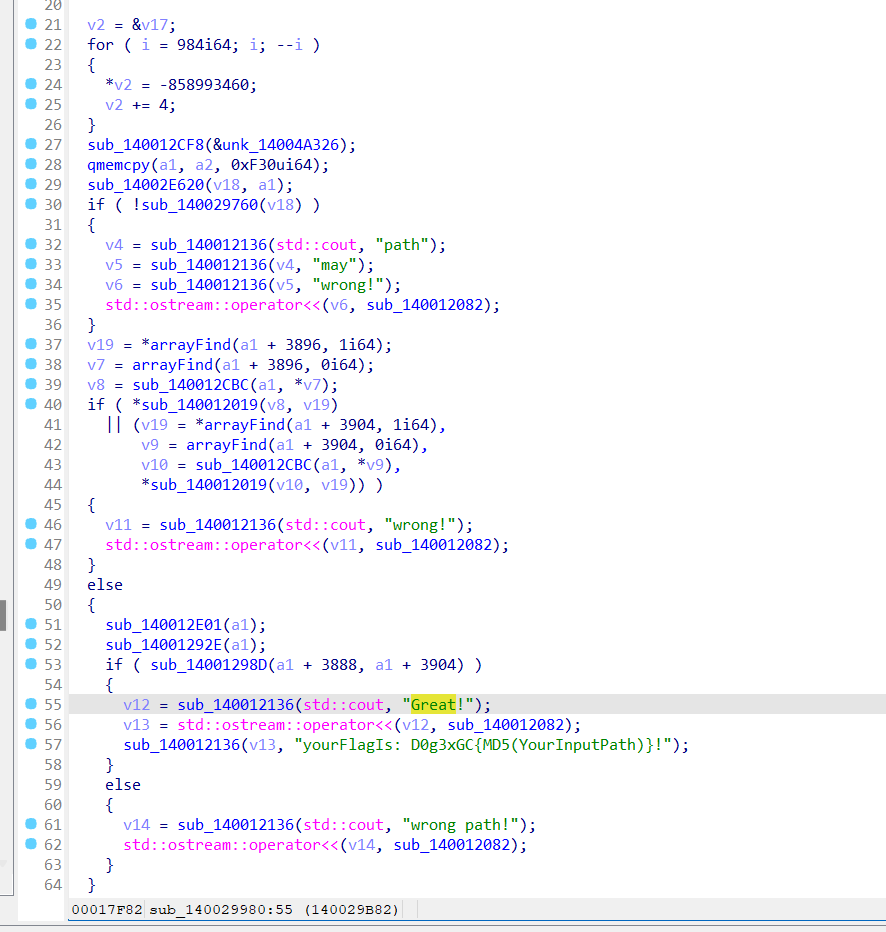Toggle breakpoint dot on line 53
The height and width of the screenshot is (932, 886).
[31, 663]
